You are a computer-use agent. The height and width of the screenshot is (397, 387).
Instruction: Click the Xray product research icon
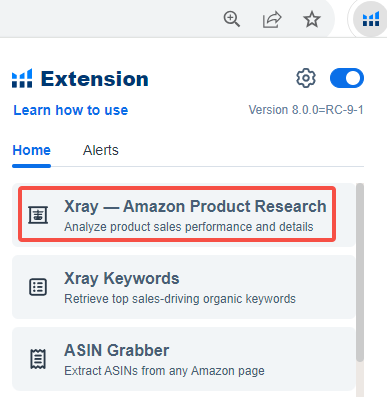[x=38, y=215]
